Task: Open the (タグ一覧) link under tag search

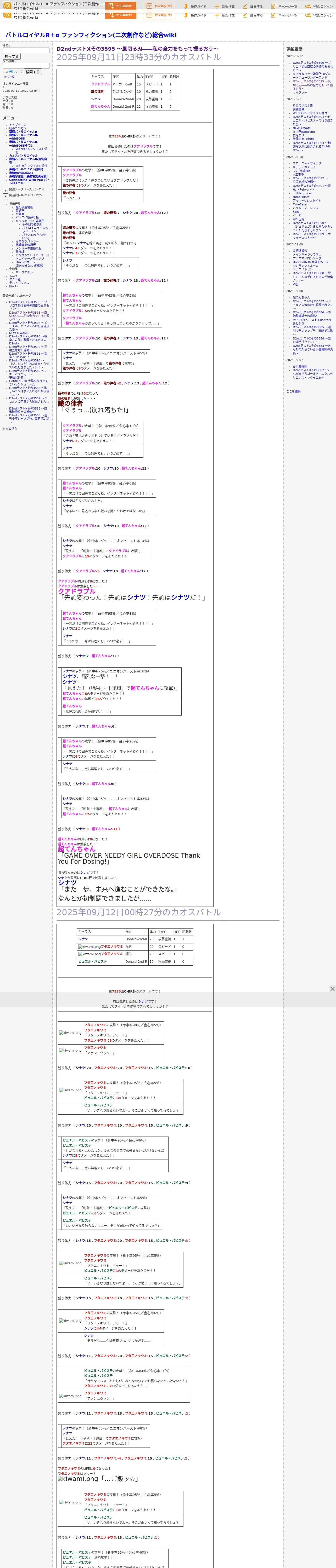Action: (10, 77)
